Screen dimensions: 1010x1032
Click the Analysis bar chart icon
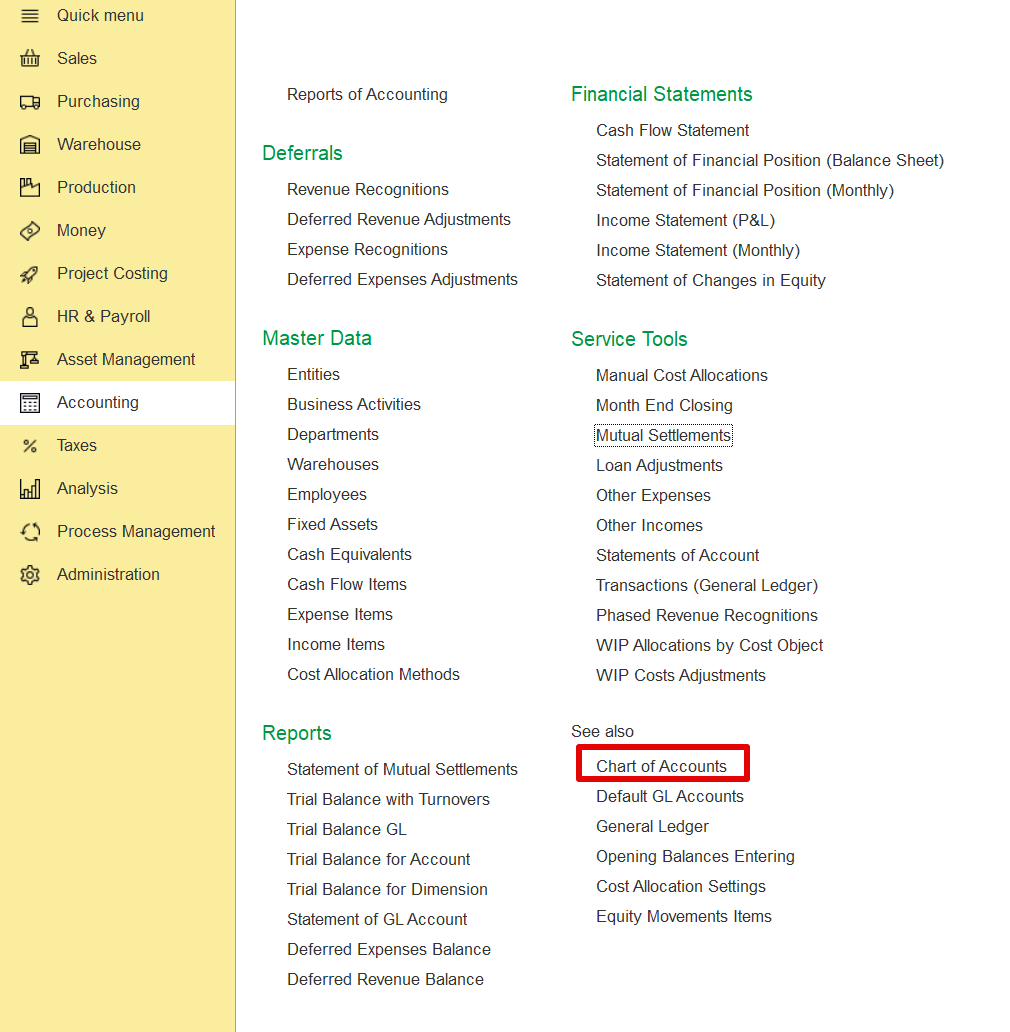[x=30, y=489]
